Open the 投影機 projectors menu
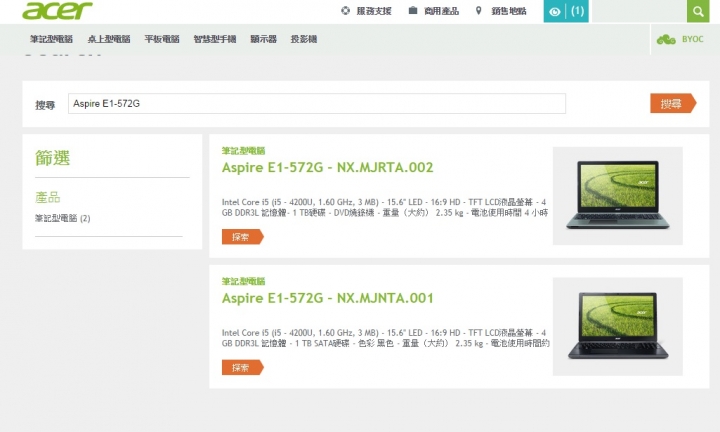Image resolution: width=720 pixels, height=432 pixels. (304, 39)
